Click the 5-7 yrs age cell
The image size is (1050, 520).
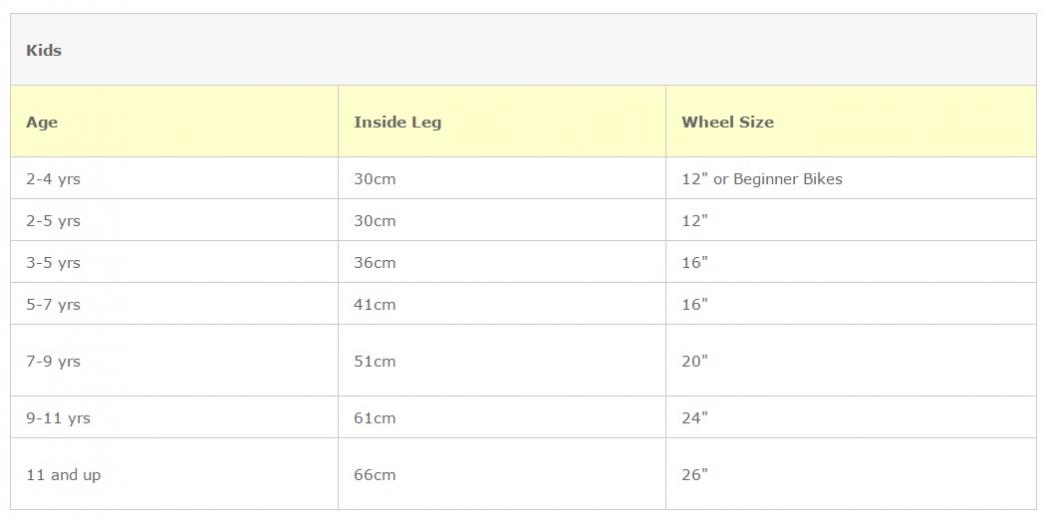tap(53, 304)
